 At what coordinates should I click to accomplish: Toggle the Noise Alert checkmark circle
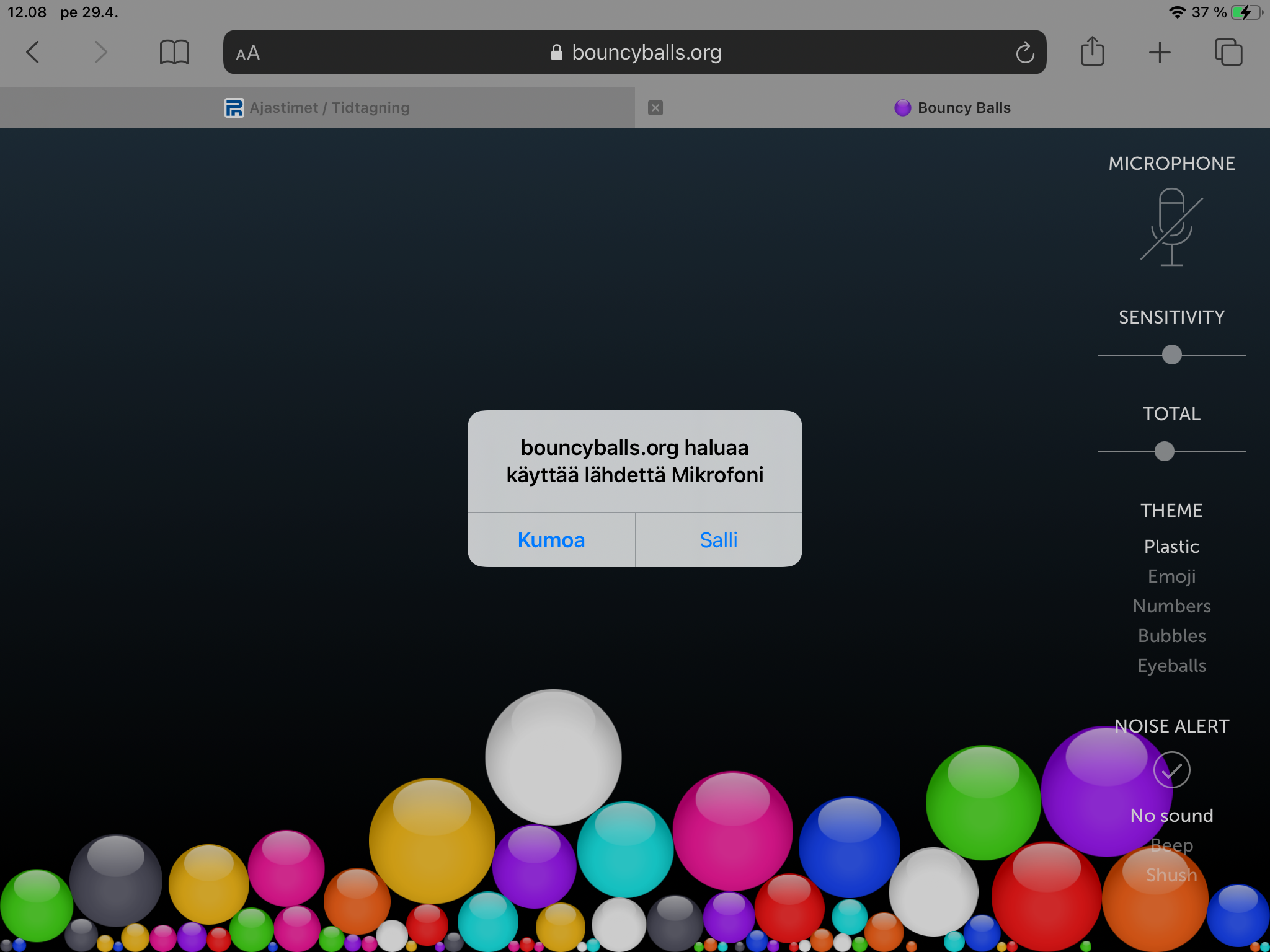tap(1171, 770)
